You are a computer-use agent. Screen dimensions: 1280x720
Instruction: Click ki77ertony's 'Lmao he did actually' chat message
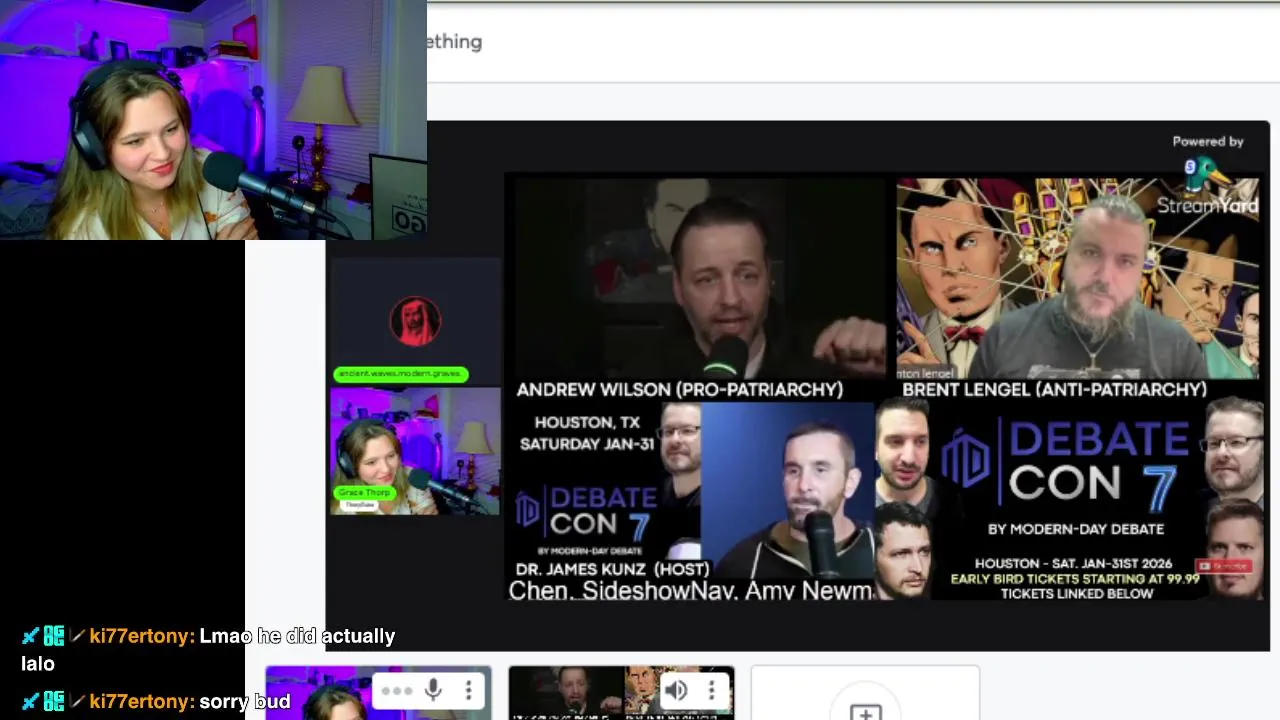[x=207, y=649]
